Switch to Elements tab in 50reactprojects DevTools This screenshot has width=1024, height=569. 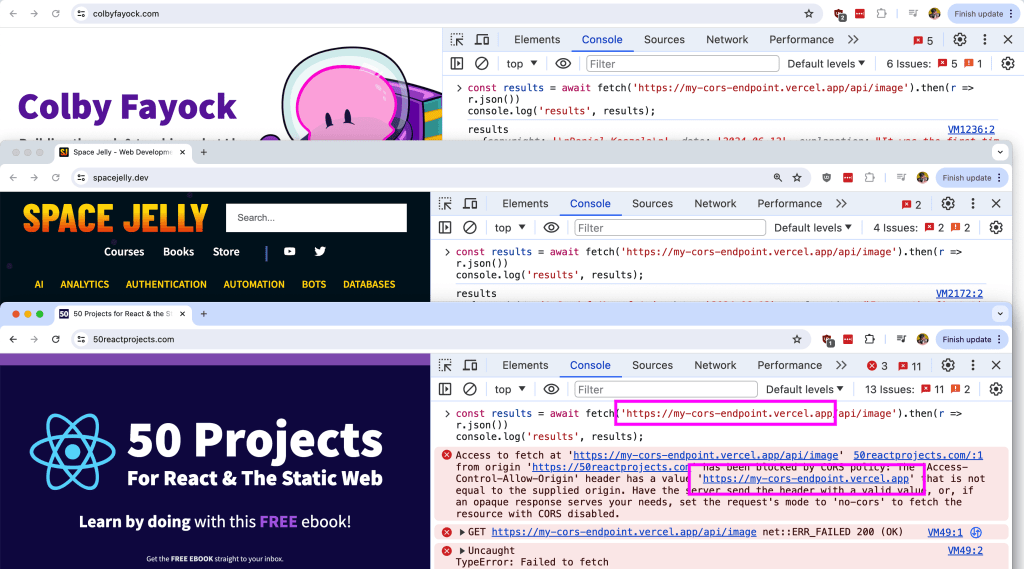pyautogui.click(x=525, y=365)
